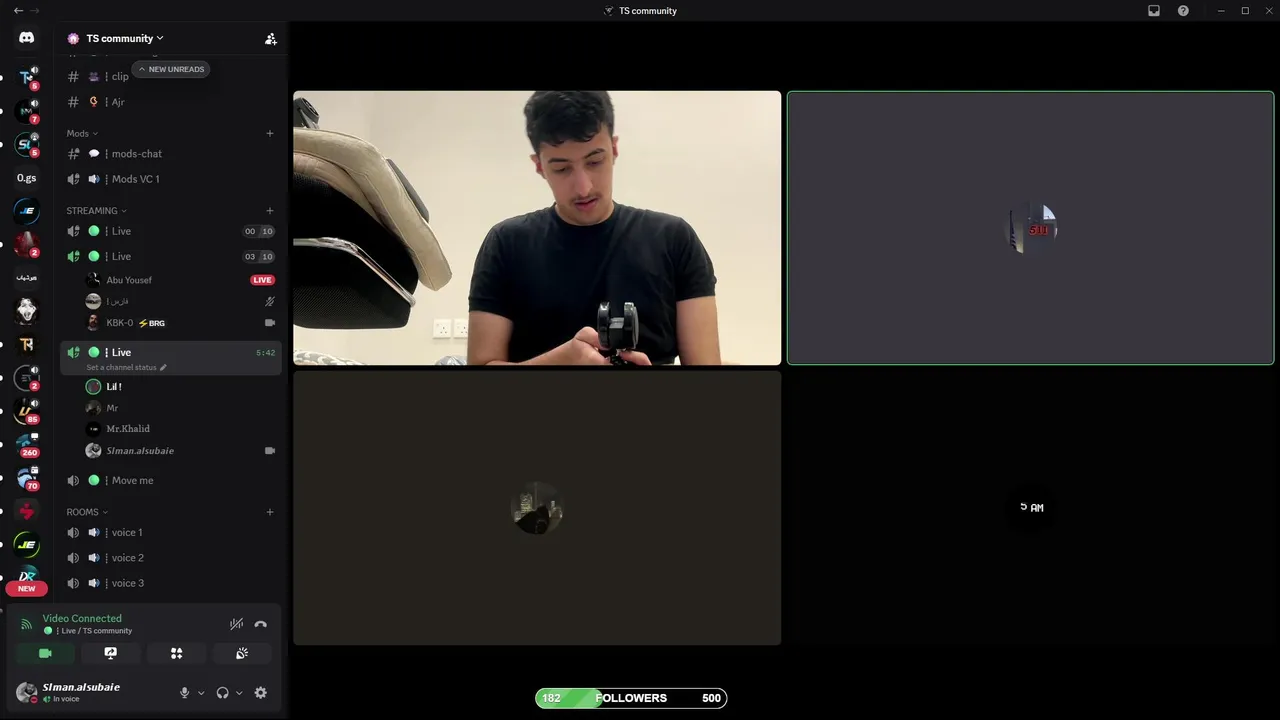
Task: Click the NEW mentions pill in server list
Action: tap(26, 588)
